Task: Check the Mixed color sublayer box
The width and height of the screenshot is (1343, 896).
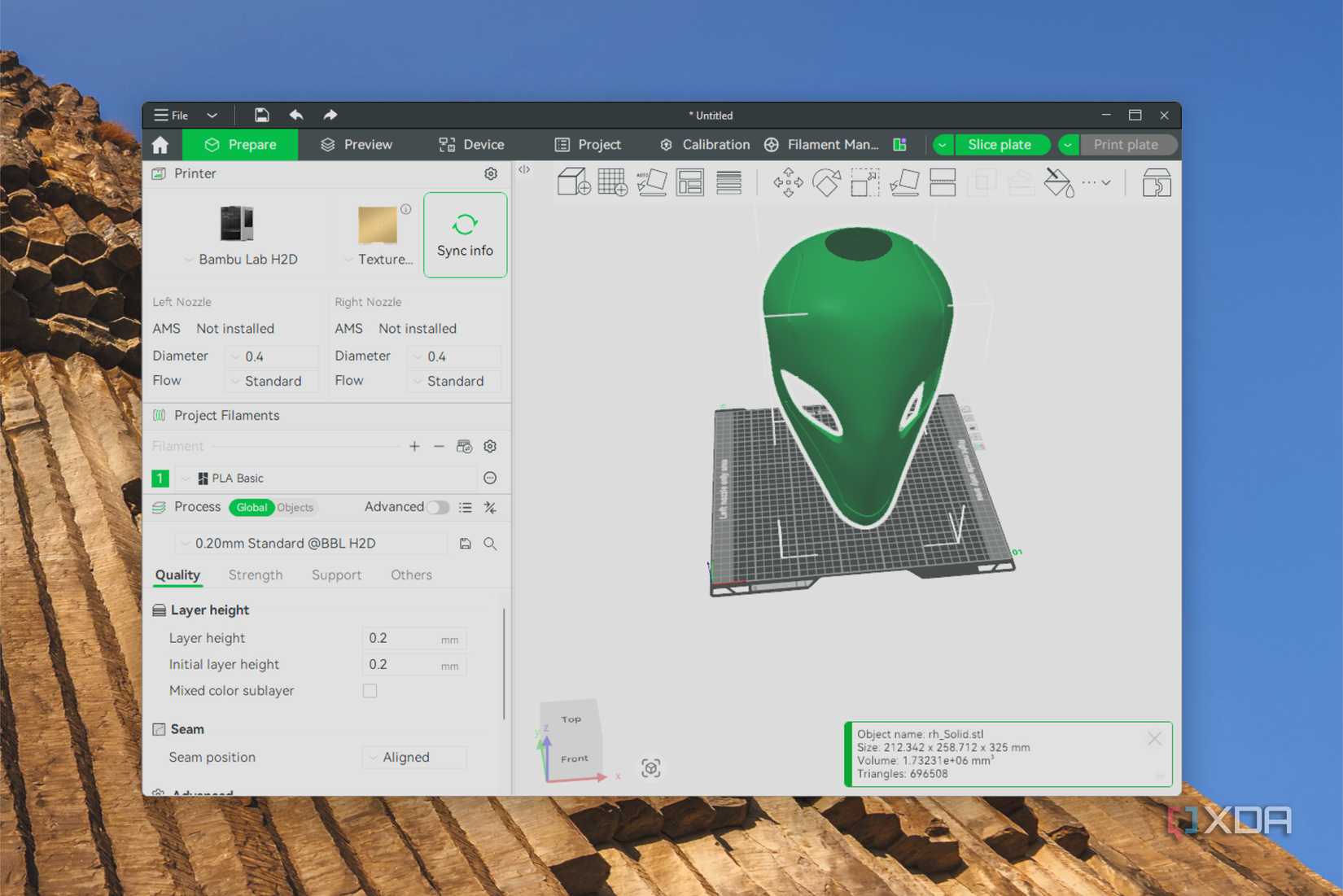Action: [x=370, y=691]
